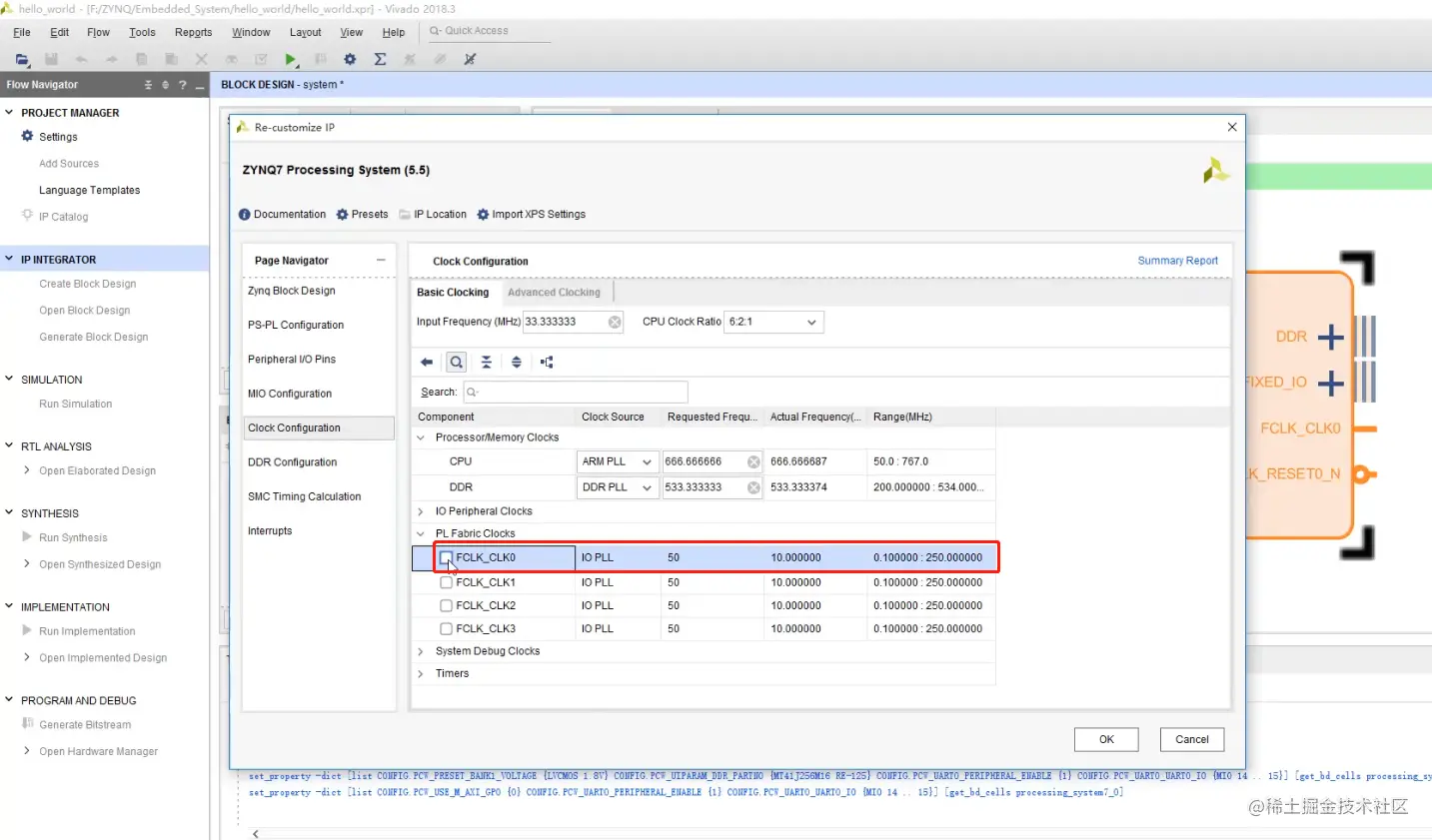Image resolution: width=1432 pixels, height=840 pixels.
Task: Collapse all clock tree rows
Action: click(487, 363)
